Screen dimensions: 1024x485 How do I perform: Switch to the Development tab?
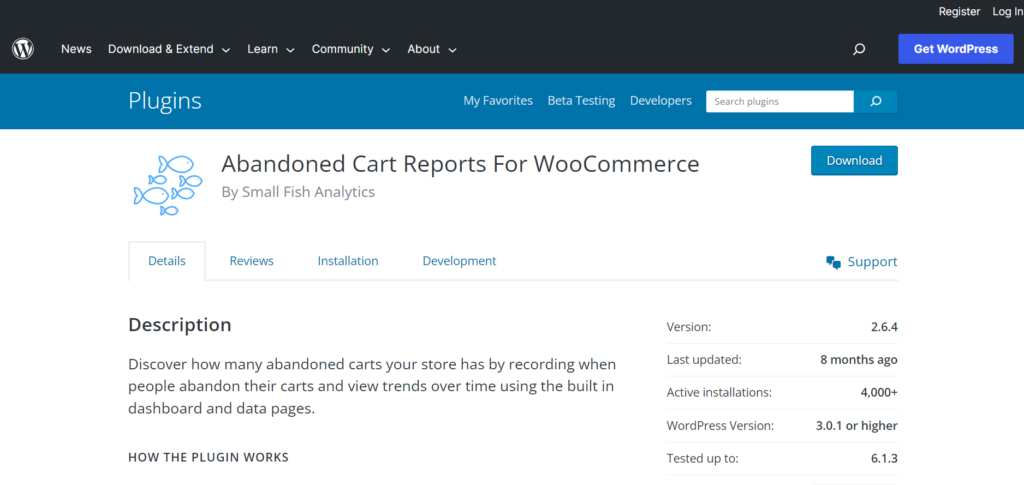459,261
